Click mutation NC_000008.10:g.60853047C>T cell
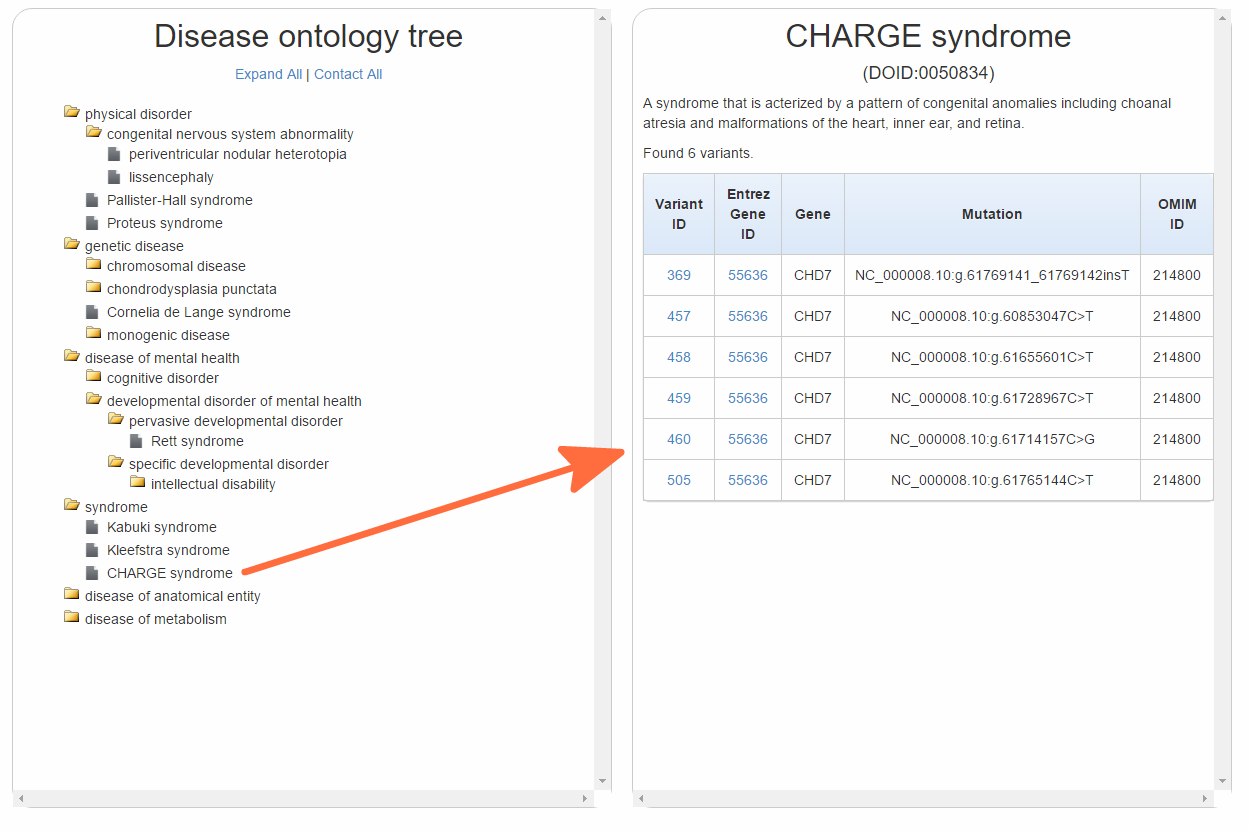 tap(992, 316)
